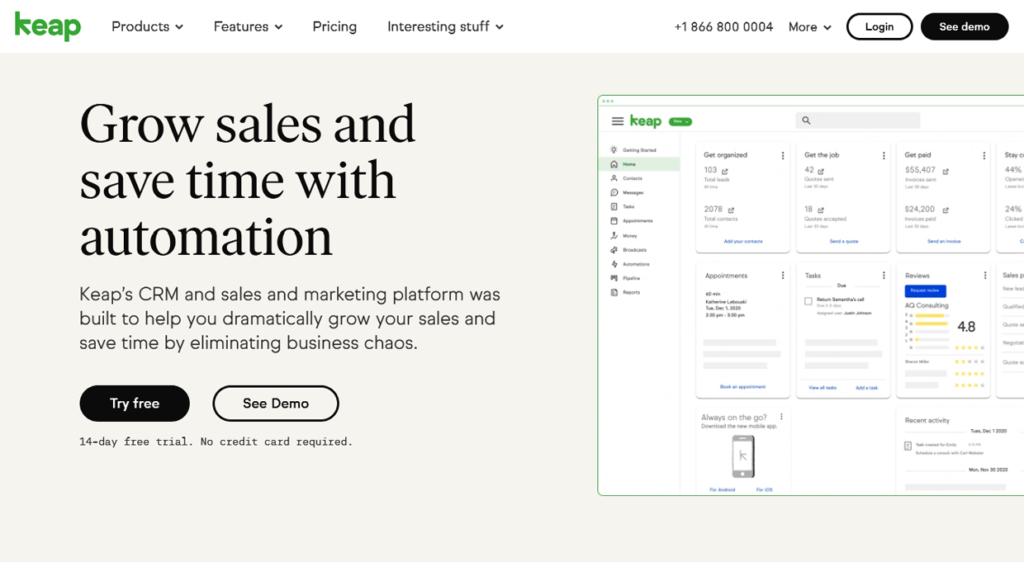Click See demo button in header
The height and width of the screenshot is (562, 1024).
(965, 27)
